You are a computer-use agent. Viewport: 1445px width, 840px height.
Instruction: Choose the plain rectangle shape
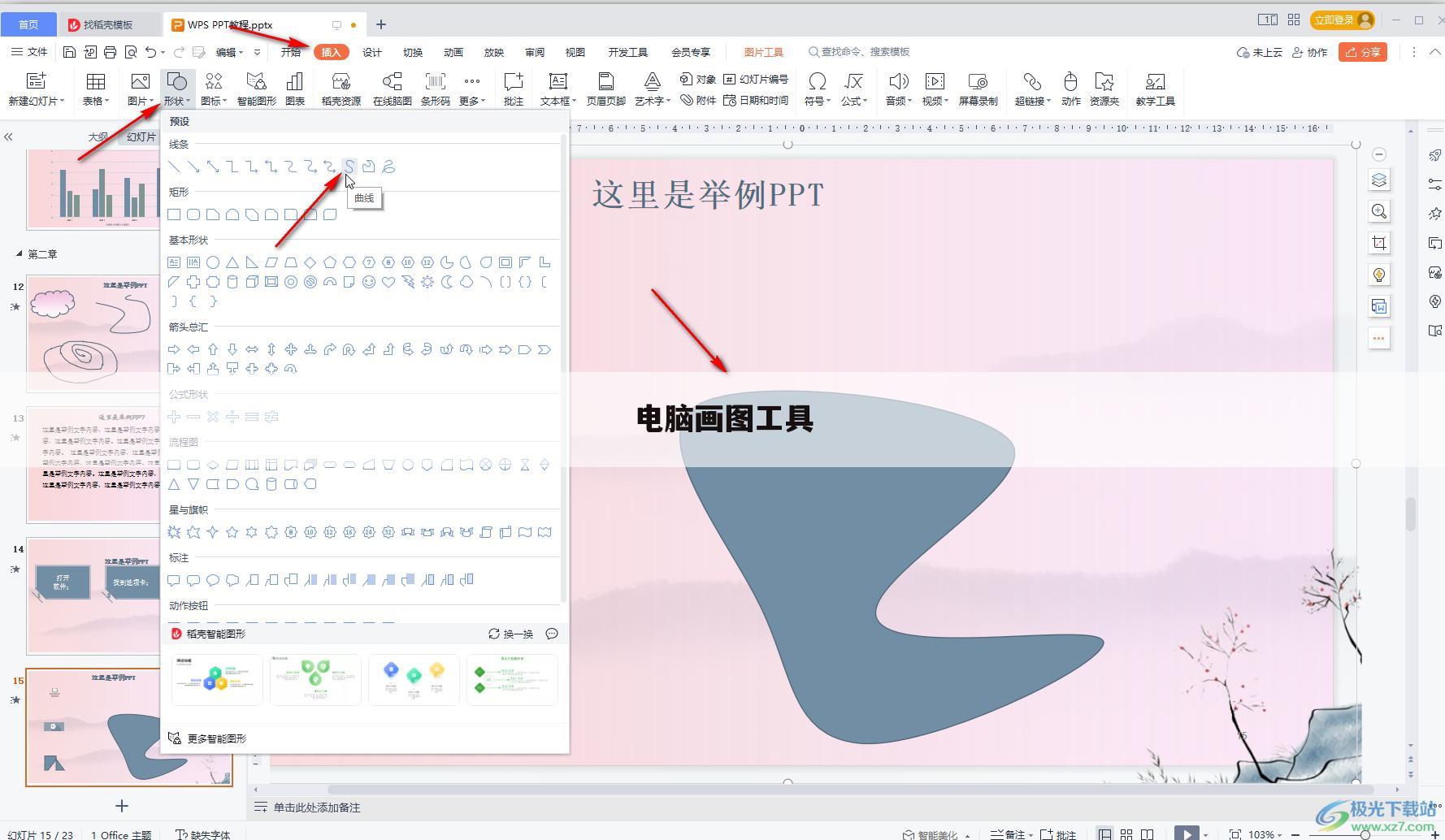(174, 214)
